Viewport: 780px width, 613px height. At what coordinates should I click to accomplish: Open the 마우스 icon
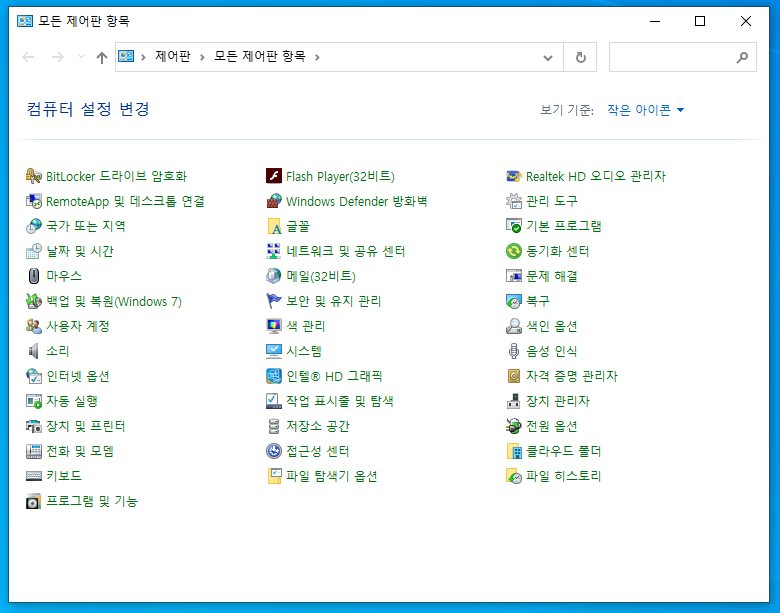click(x=33, y=276)
